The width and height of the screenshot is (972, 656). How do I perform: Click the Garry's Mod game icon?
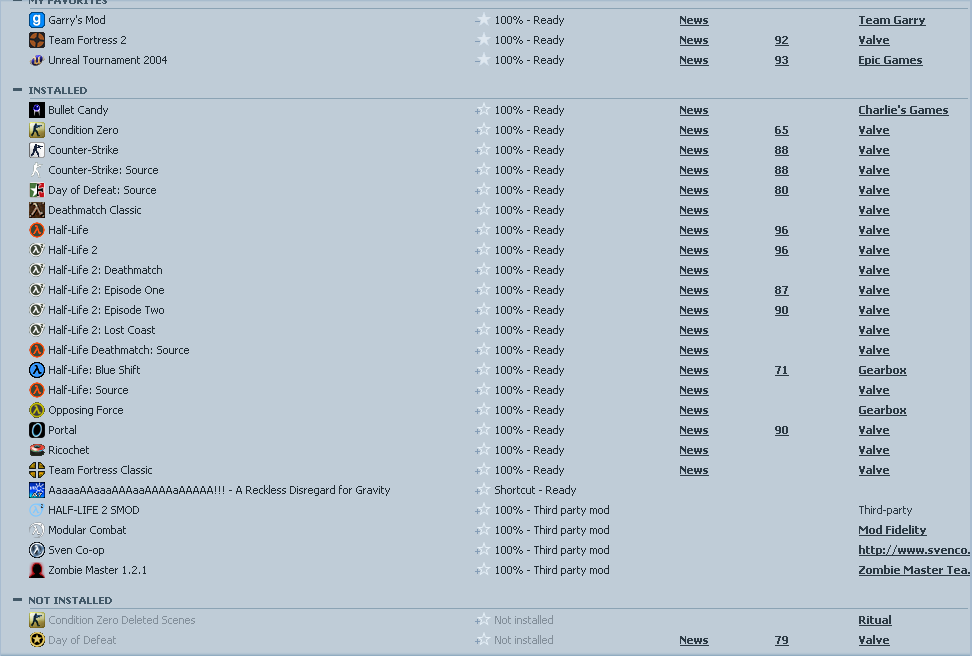tap(37, 20)
